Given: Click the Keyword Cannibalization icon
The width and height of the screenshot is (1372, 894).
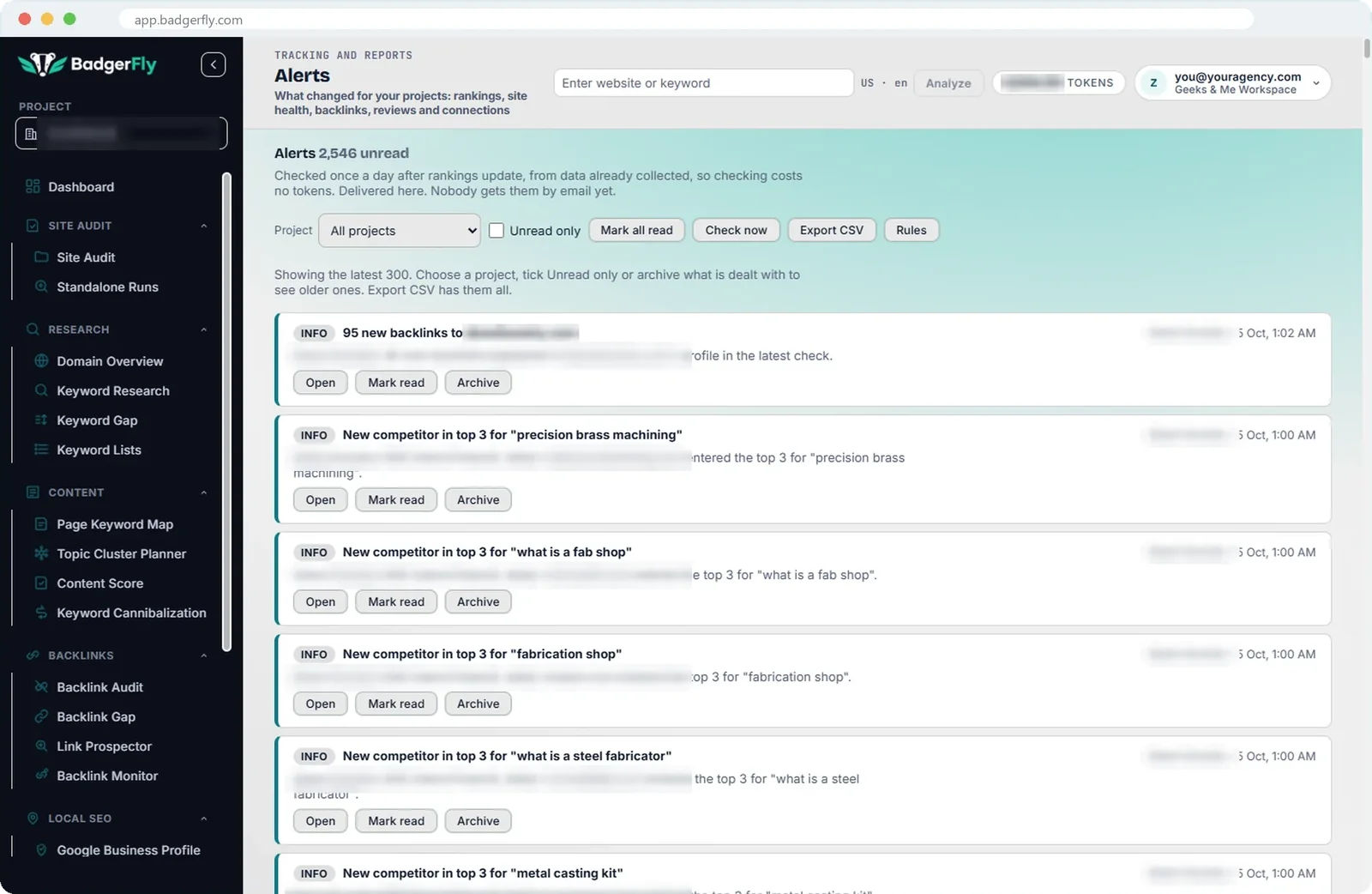Looking at the screenshot, I should 41,613.
